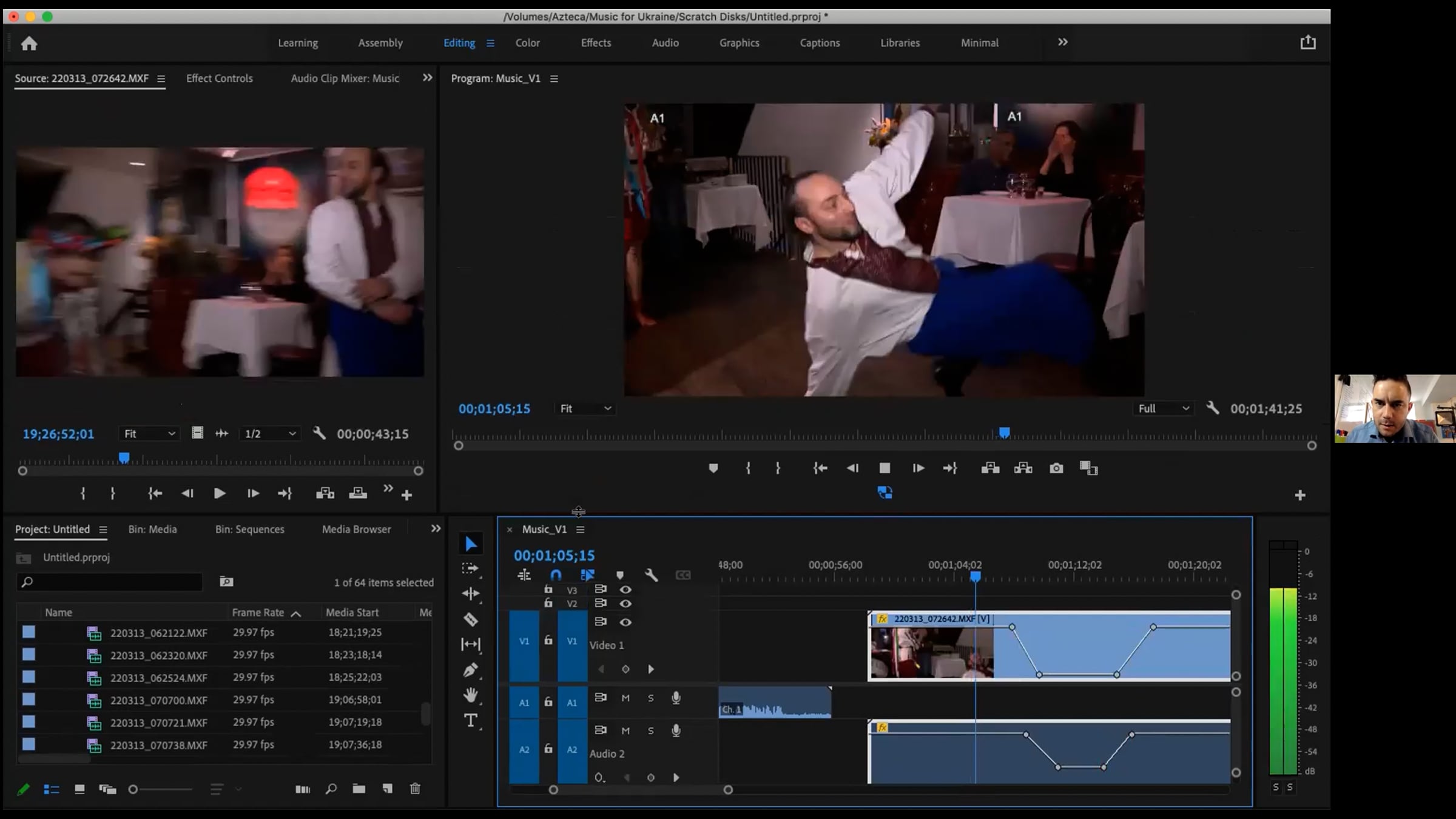Viewport: 1456px width, 819px height.
Task: Stop playback in the Program monitor
Action: [885, 468]
